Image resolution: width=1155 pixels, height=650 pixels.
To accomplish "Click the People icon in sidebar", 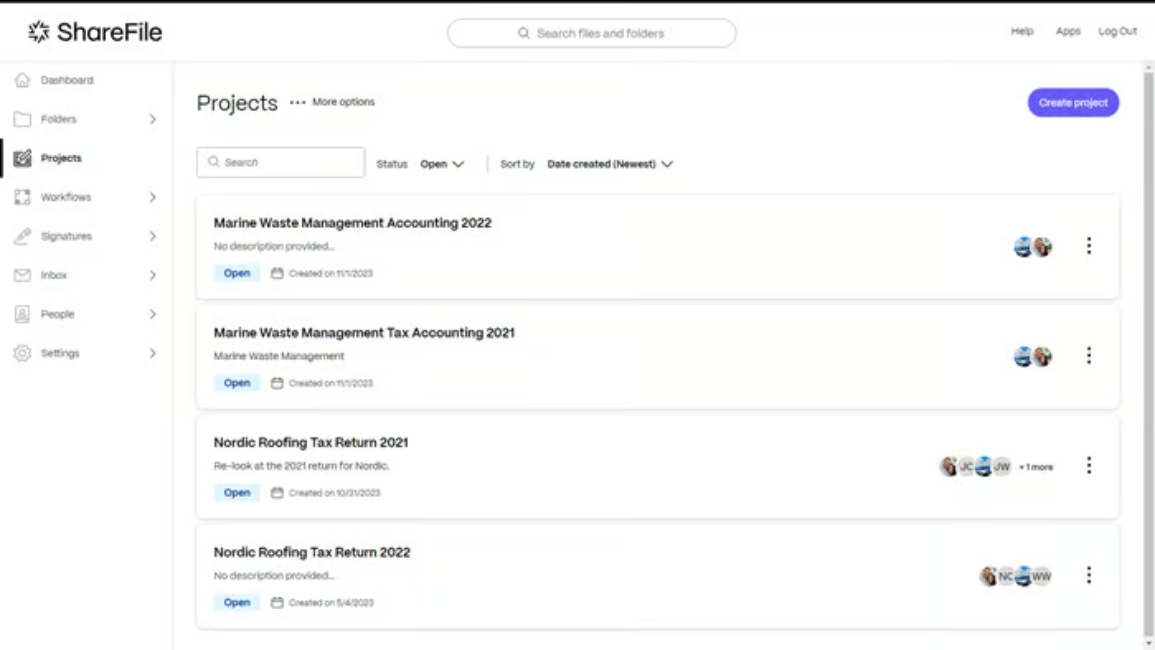I will 22,314.
